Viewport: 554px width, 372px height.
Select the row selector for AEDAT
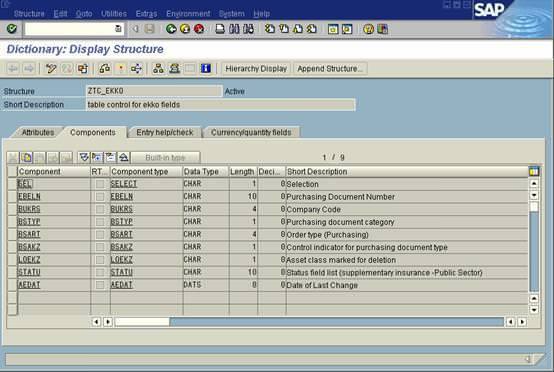click(x=12, y=285)
